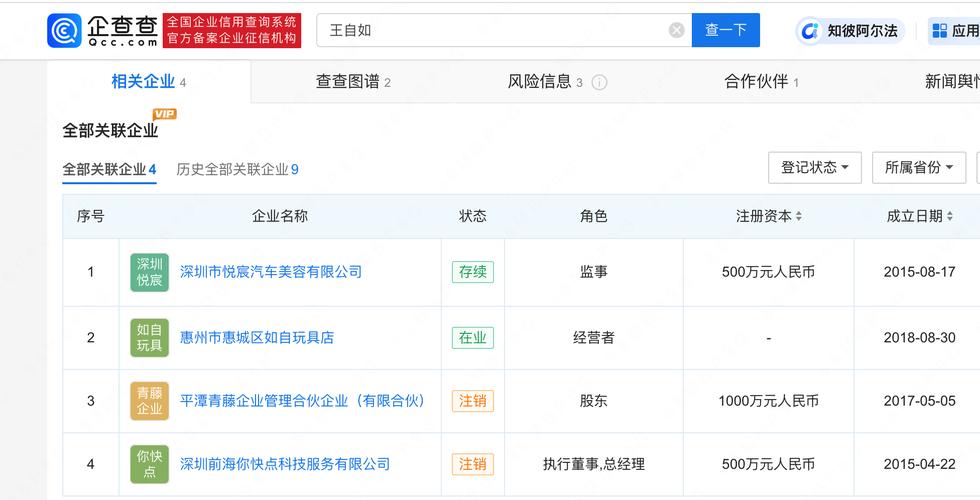Clear the search box with X icon
Image resolution: width=980 pixels, height=500 pixels.
[676, 30]
